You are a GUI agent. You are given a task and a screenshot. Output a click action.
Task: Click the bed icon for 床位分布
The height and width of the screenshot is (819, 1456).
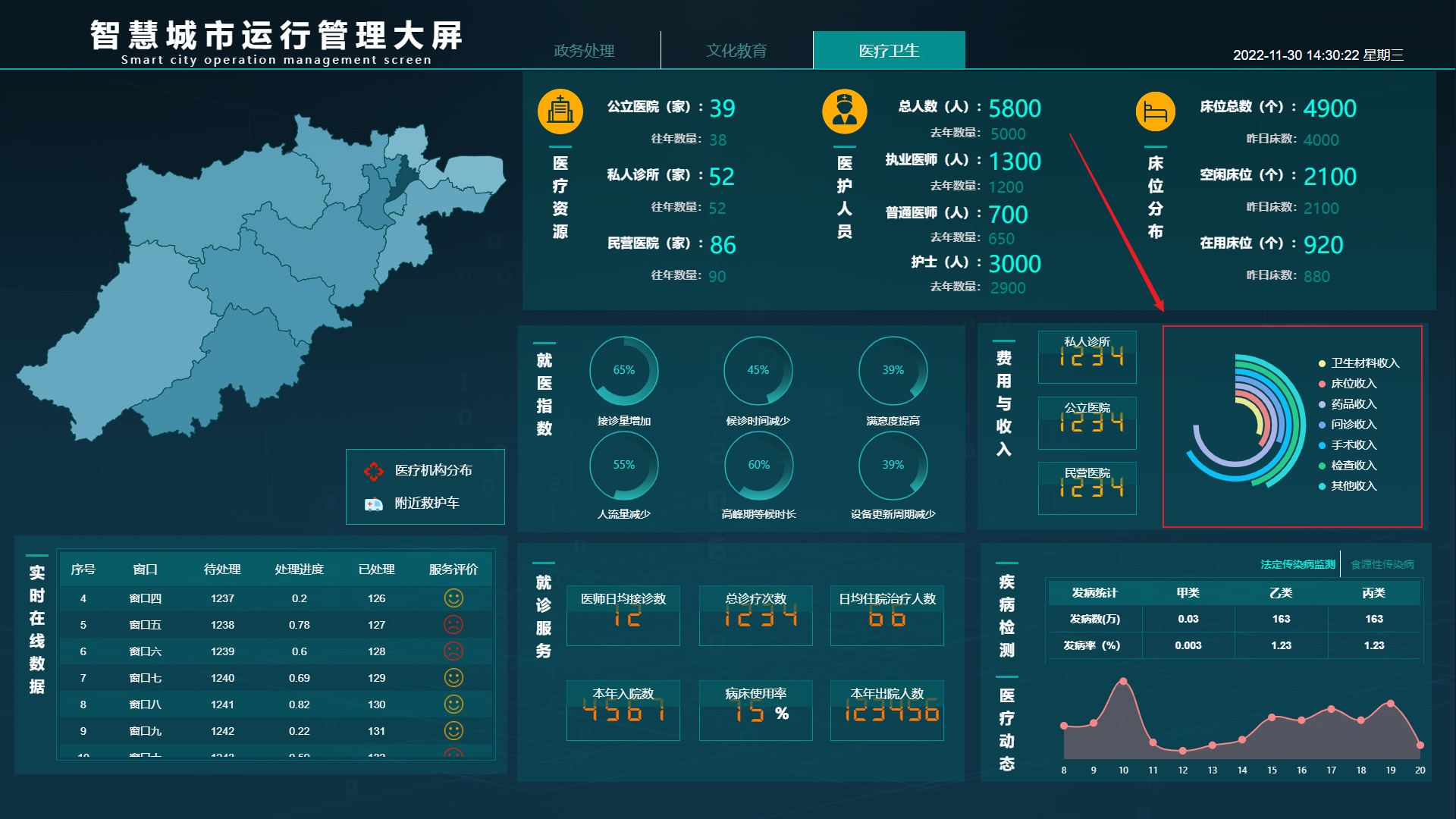point(1155,111)
